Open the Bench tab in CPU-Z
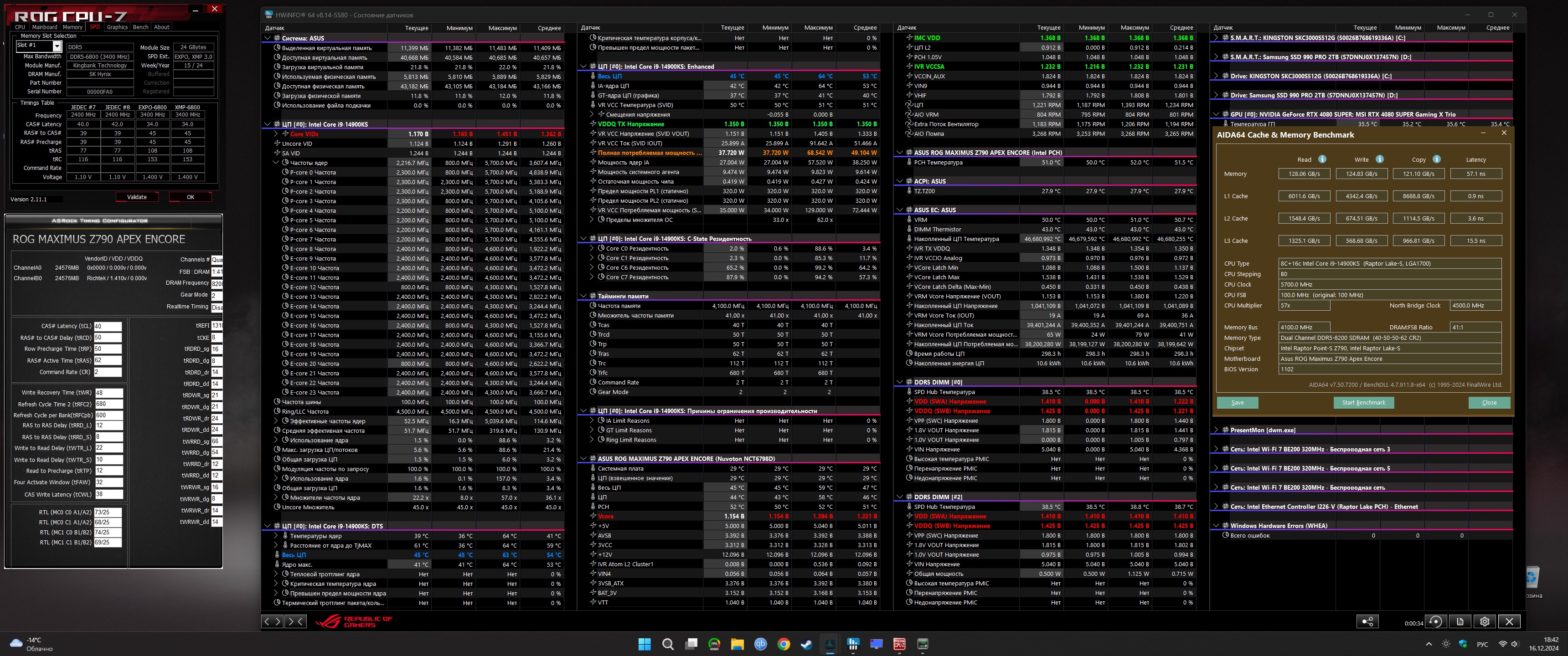1568x656 pixels. pos(140,27)
